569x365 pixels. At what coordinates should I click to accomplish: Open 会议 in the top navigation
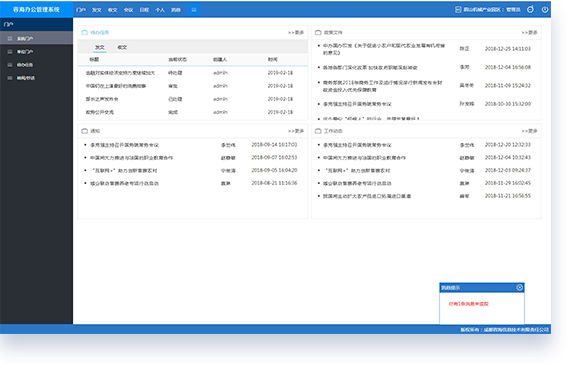click(x=128, y=10)
